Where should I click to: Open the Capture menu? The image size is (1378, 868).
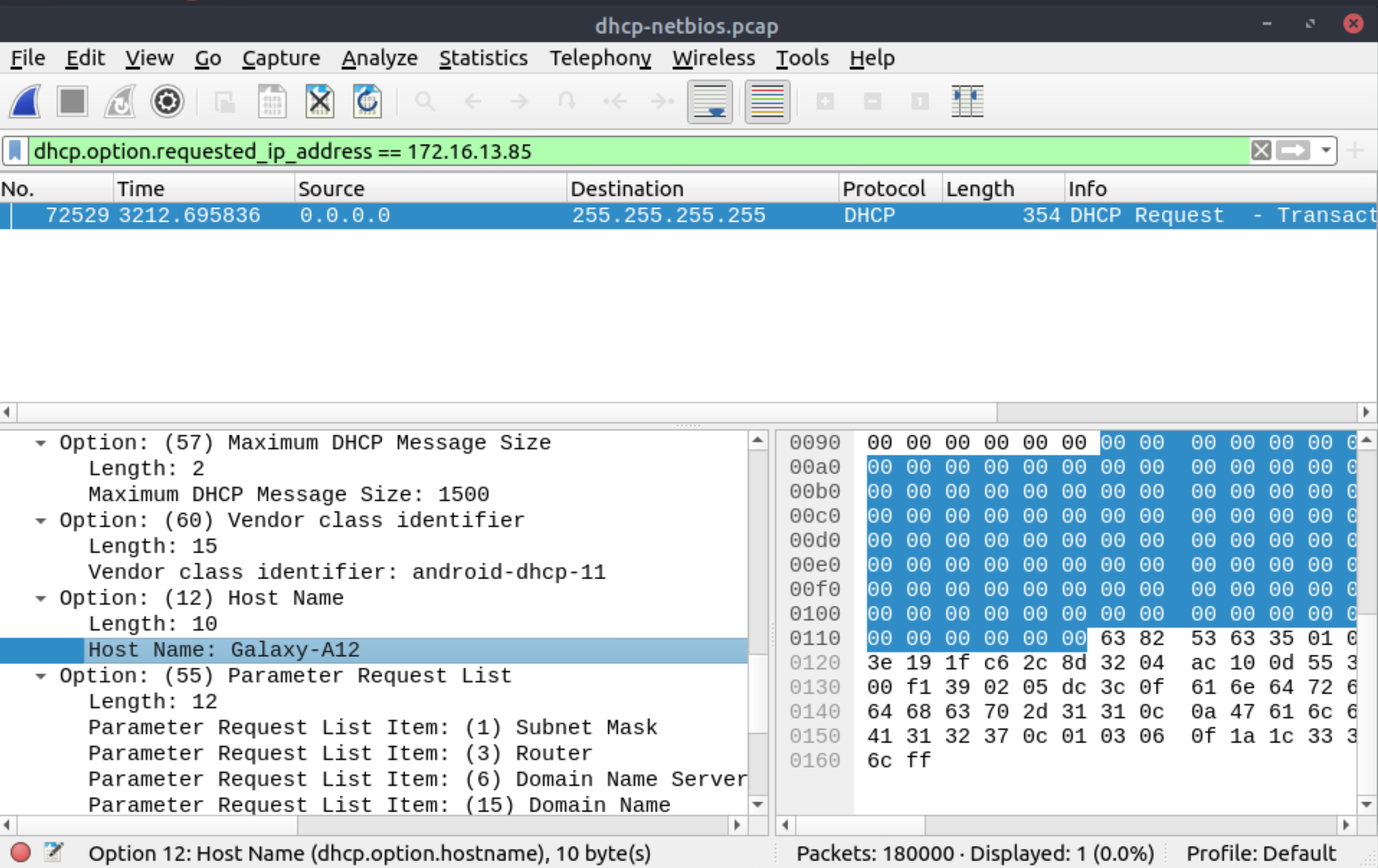point(281,58)
